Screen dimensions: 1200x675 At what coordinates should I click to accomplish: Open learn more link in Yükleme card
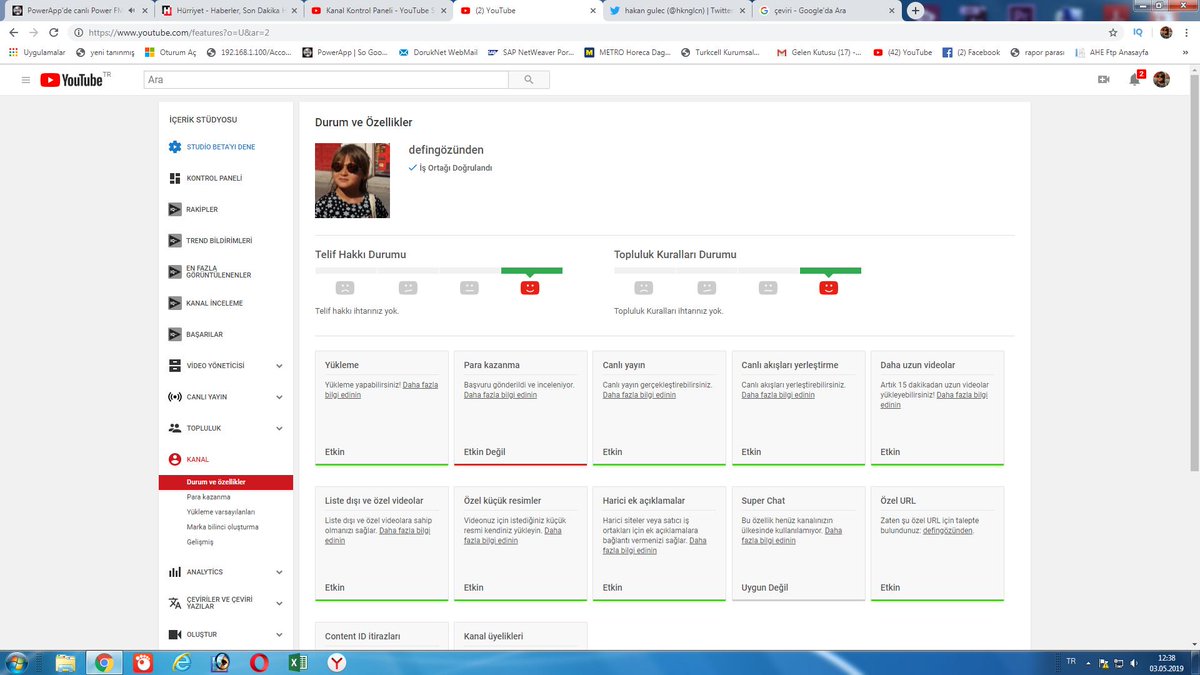(x=381, y=390)
